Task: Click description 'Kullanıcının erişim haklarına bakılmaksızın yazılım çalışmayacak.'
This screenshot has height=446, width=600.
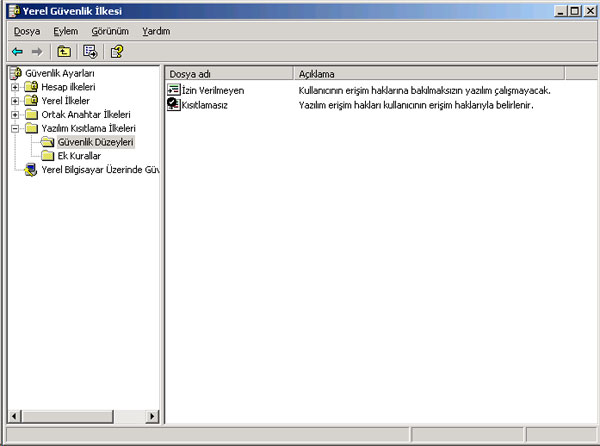Action: [x=424, y=90]
